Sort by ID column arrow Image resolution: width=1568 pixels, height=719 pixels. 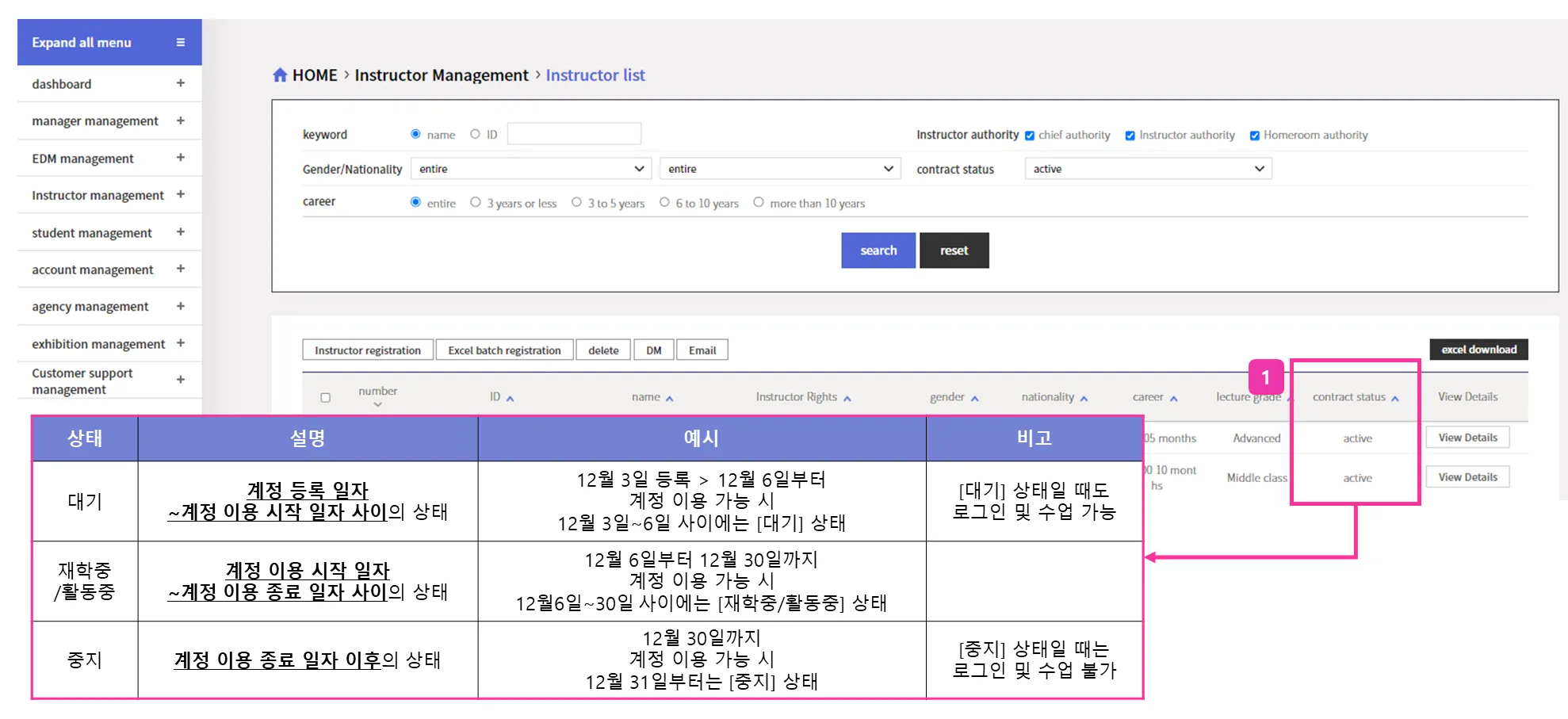[x=511, y=398]
